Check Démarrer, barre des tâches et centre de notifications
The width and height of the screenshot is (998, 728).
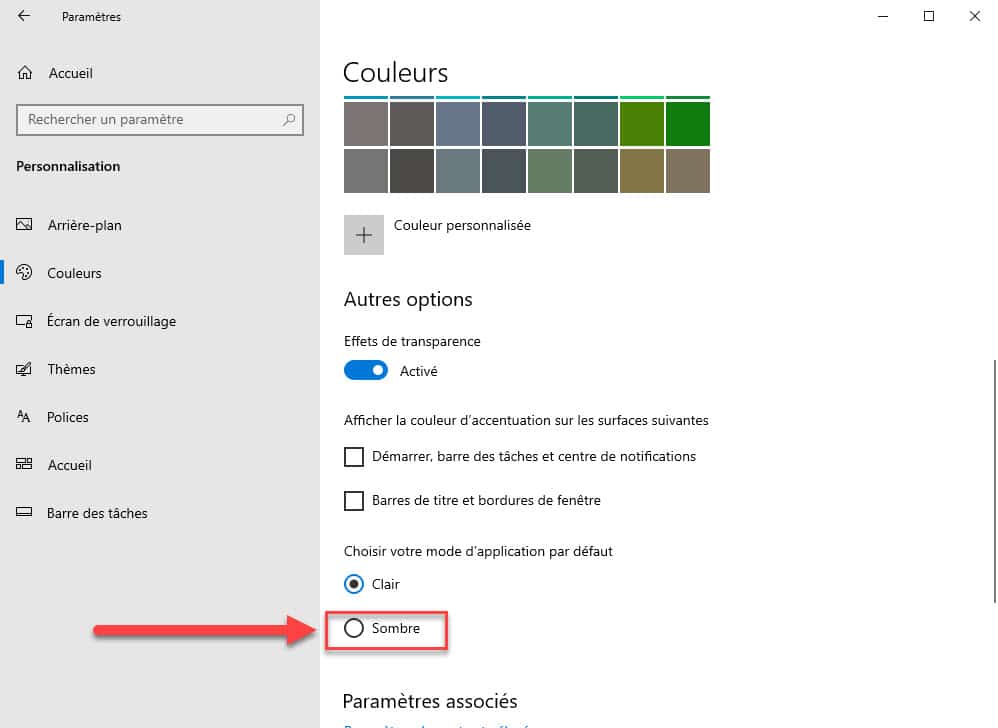(354, 457)
